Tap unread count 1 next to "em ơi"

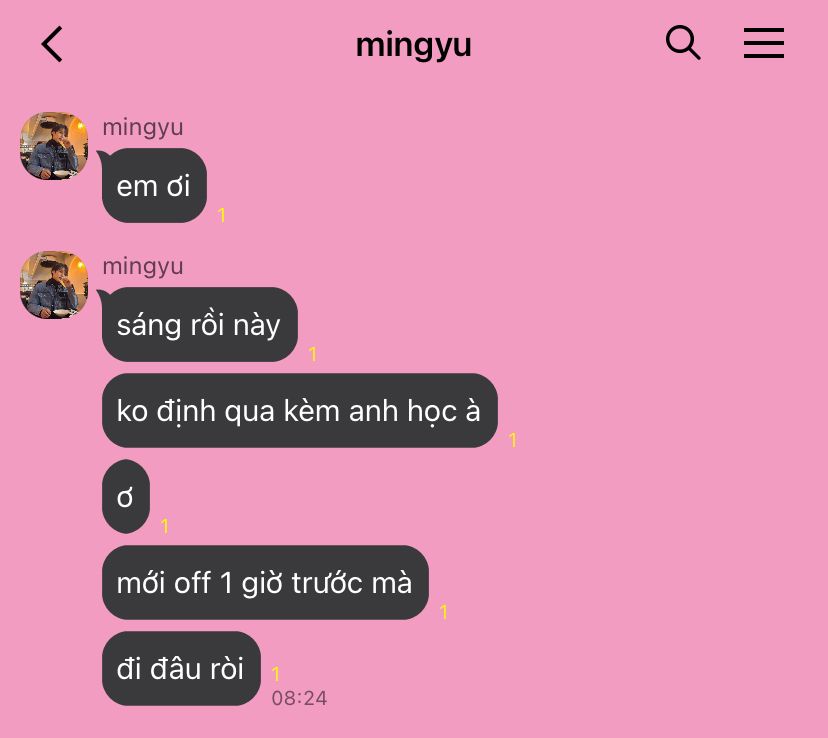(222, 215)
